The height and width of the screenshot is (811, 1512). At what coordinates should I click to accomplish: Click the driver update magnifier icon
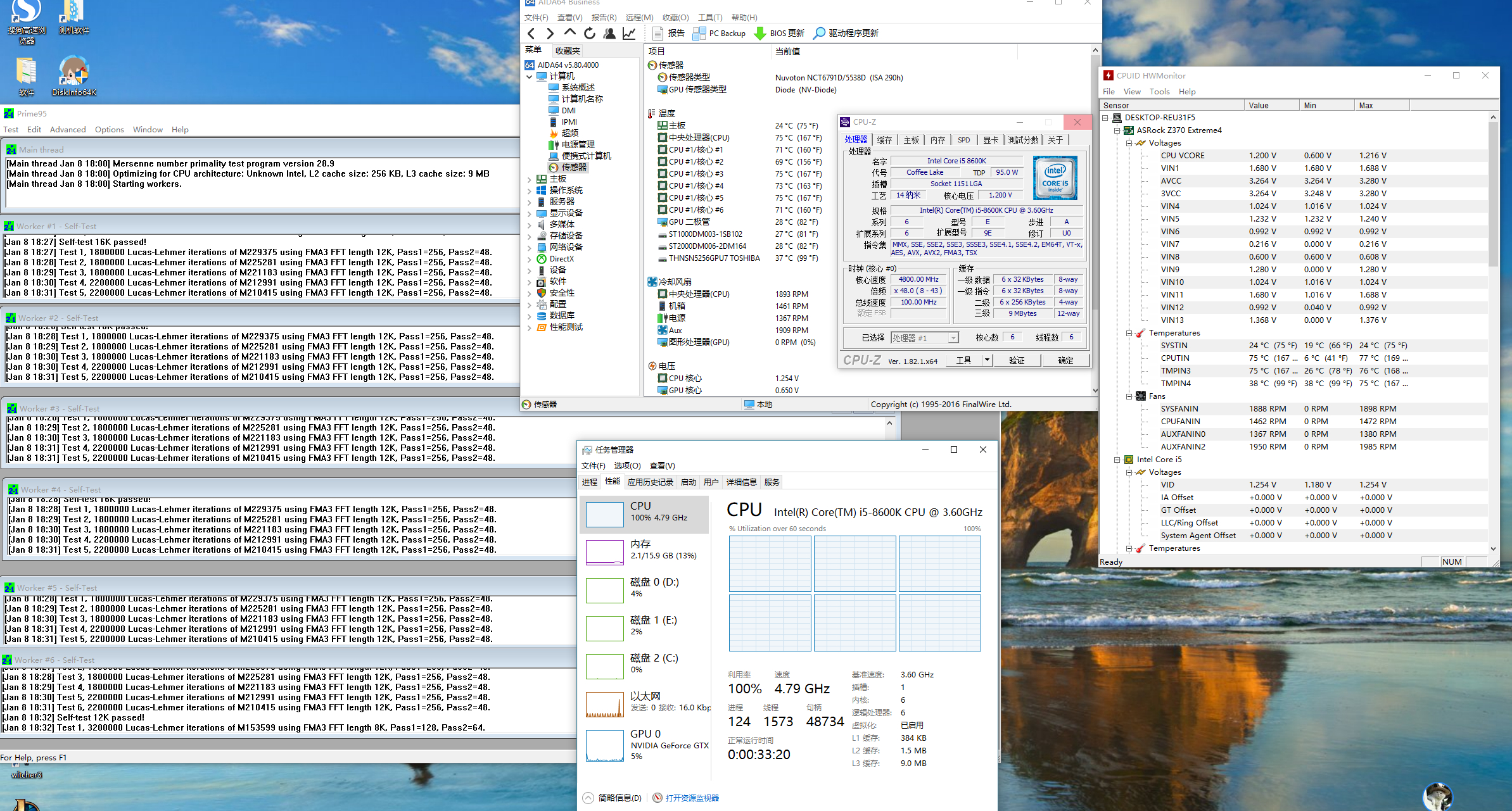click(819, 34)
